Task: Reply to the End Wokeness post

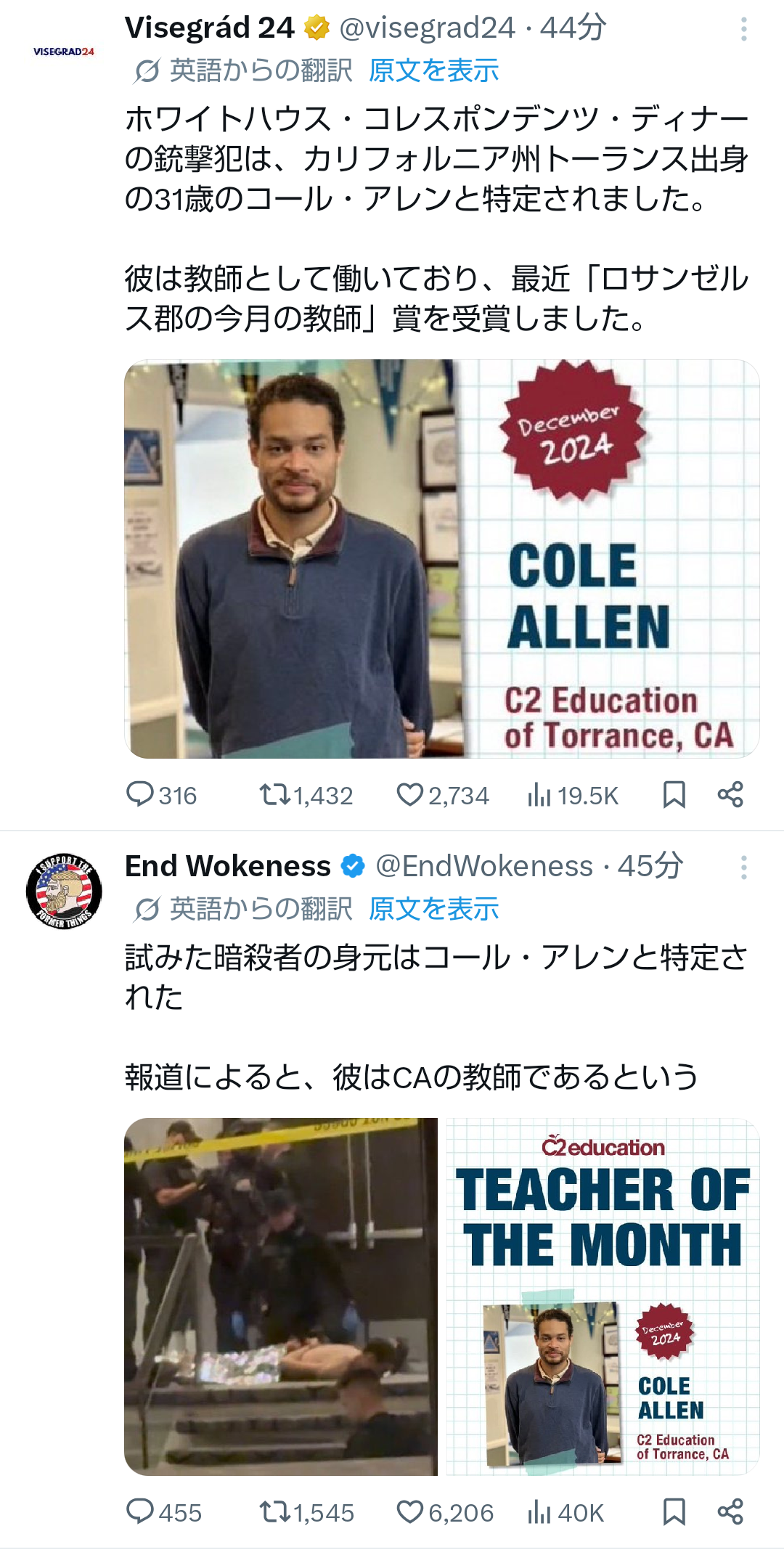Action: [163, 1512]
